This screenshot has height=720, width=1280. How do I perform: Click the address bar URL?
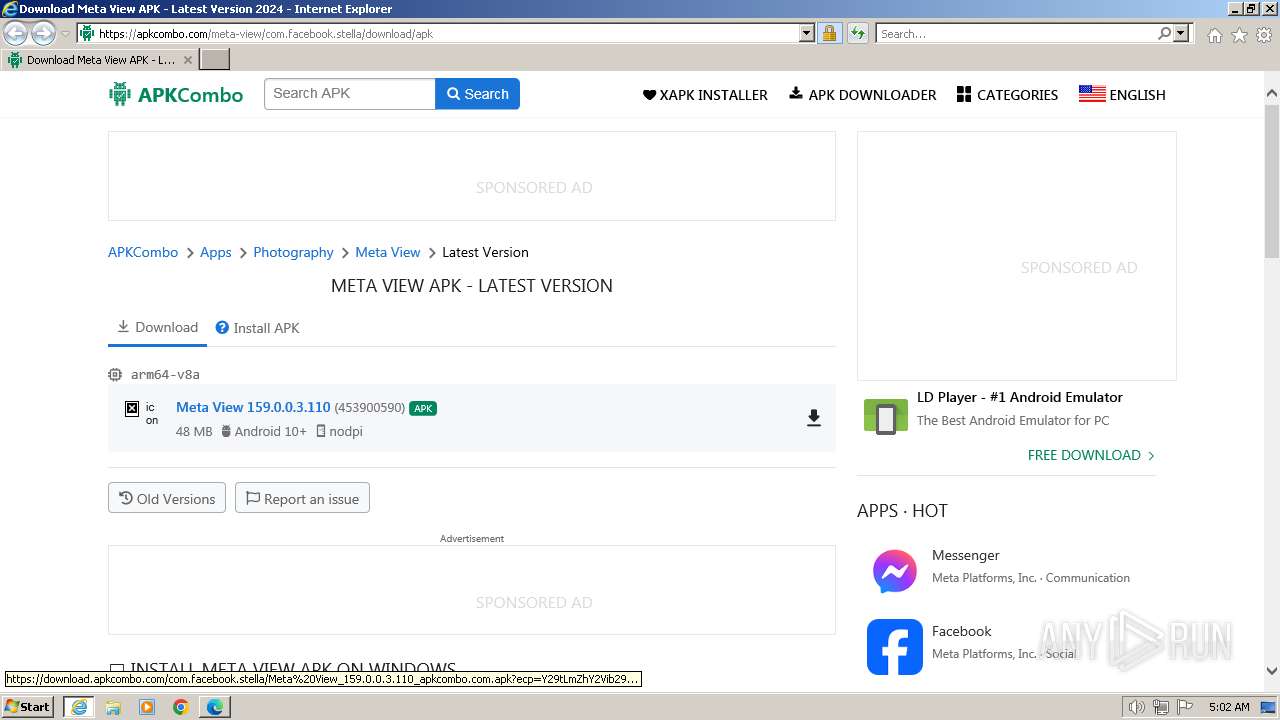[266, 34]
